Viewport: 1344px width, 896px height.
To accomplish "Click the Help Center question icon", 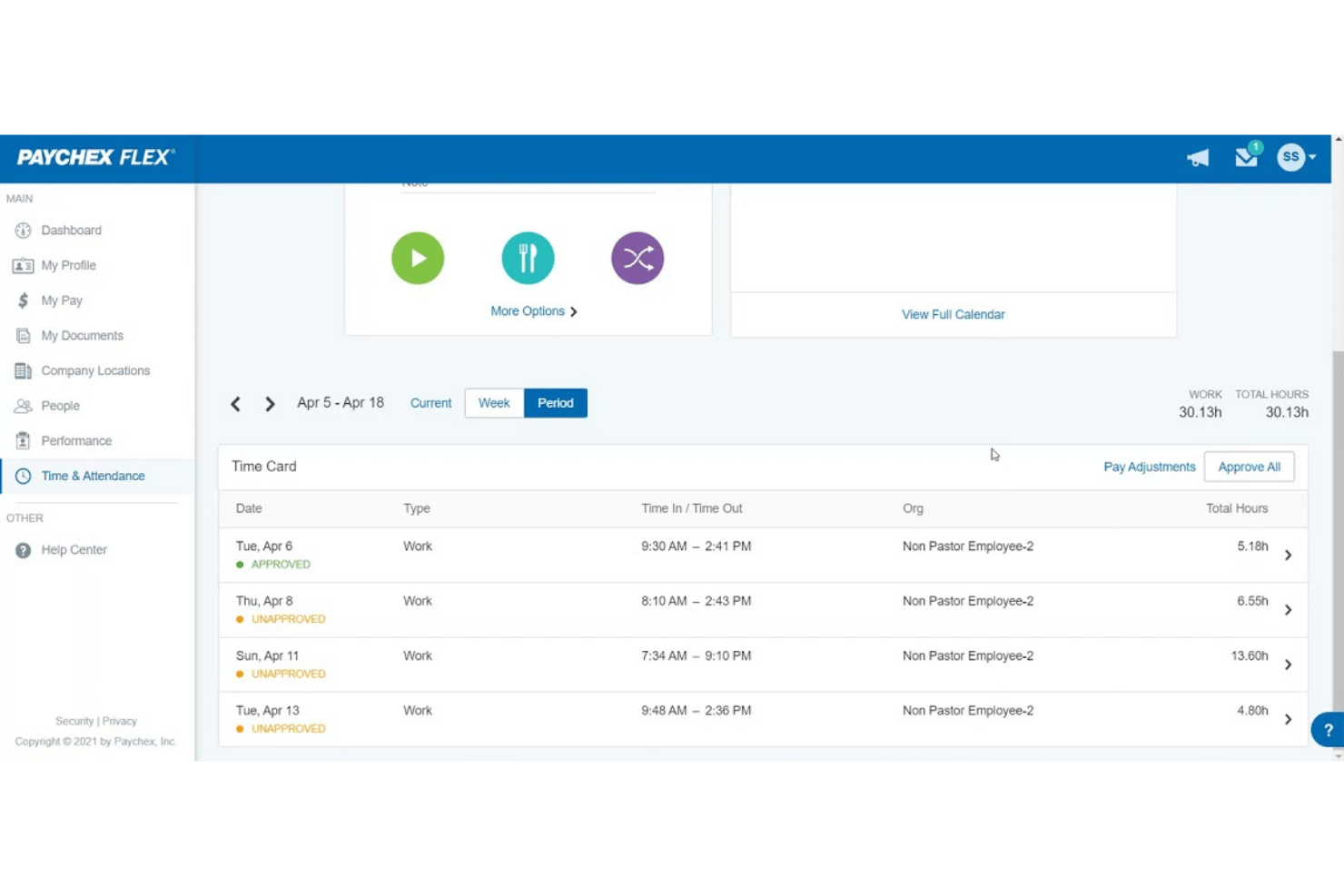I will (x=23, y=550).
